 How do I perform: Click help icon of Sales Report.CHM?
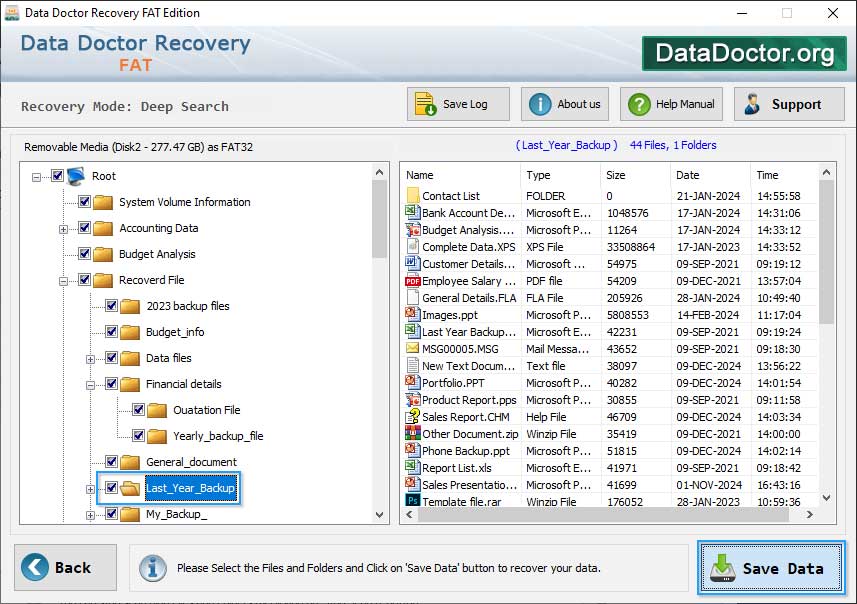pyautogui.click(x=413, y=417)
